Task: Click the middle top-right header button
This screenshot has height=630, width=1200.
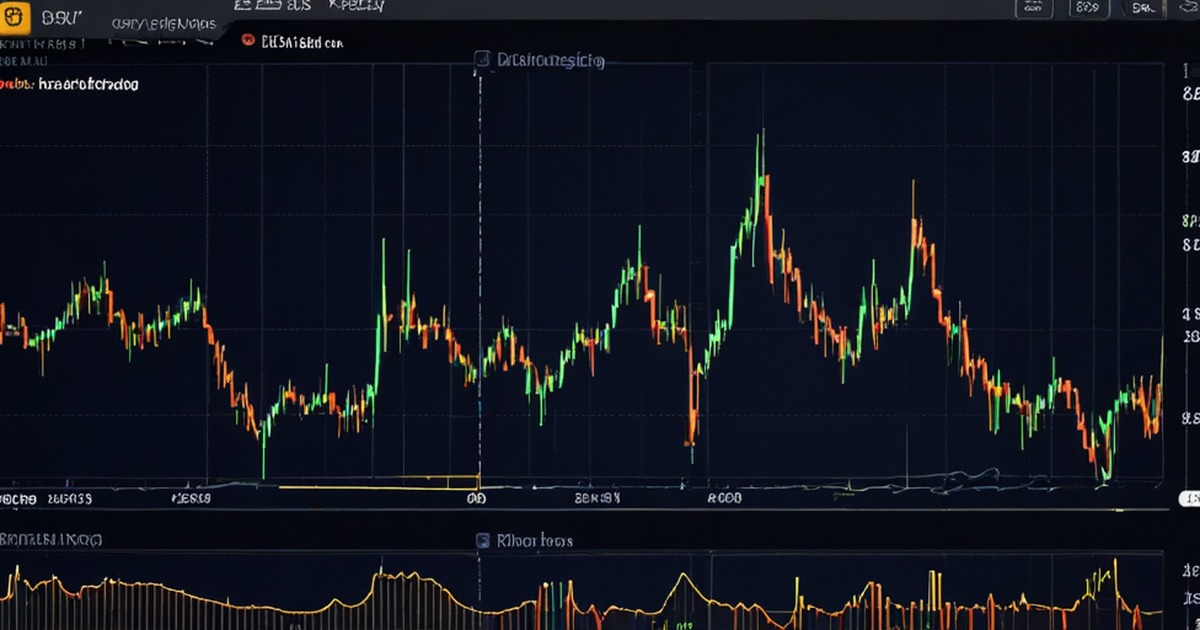Action: click(1089, 8)
